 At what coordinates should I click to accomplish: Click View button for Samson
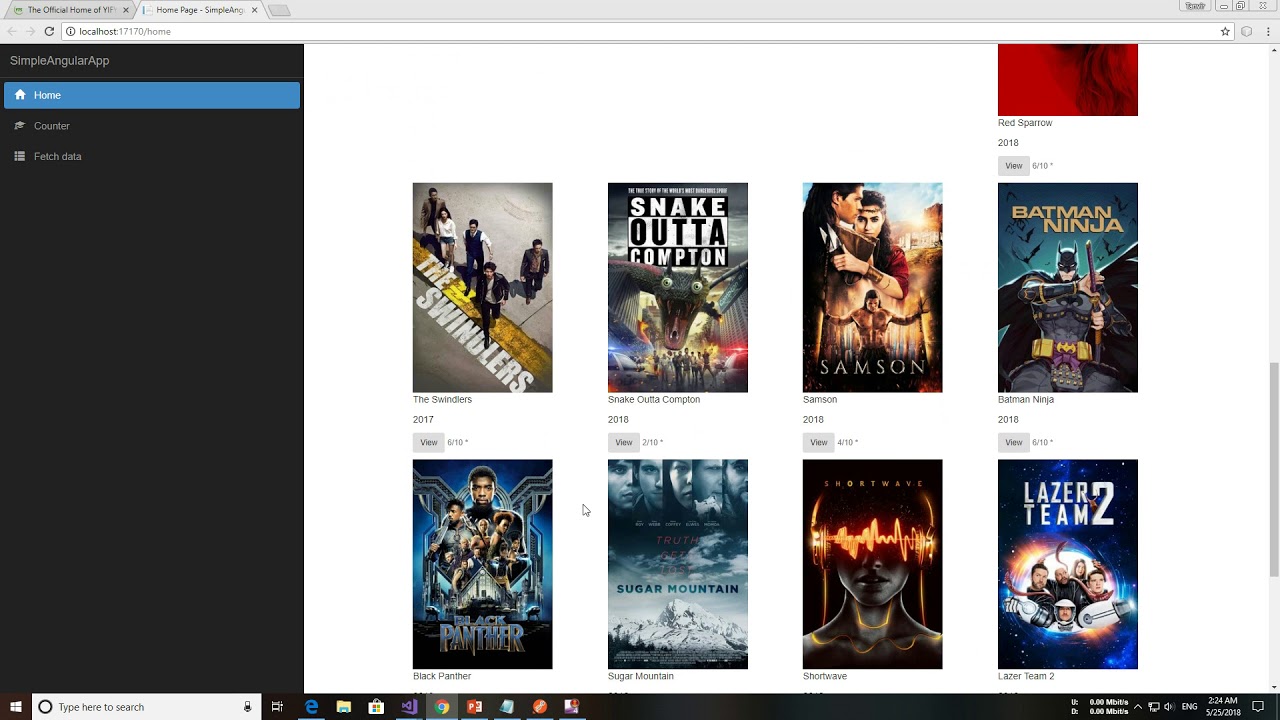coord(818,442)
